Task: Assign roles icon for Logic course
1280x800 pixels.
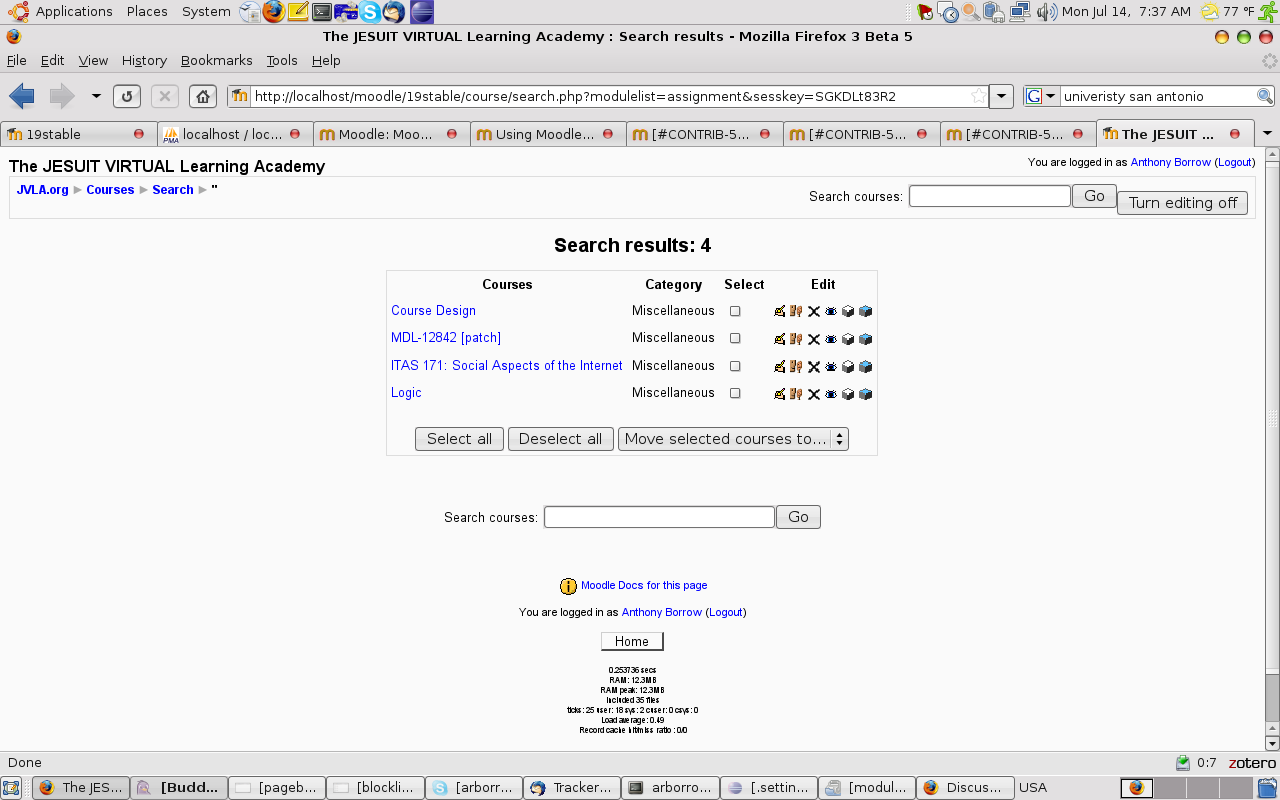Action: [796, 394]
